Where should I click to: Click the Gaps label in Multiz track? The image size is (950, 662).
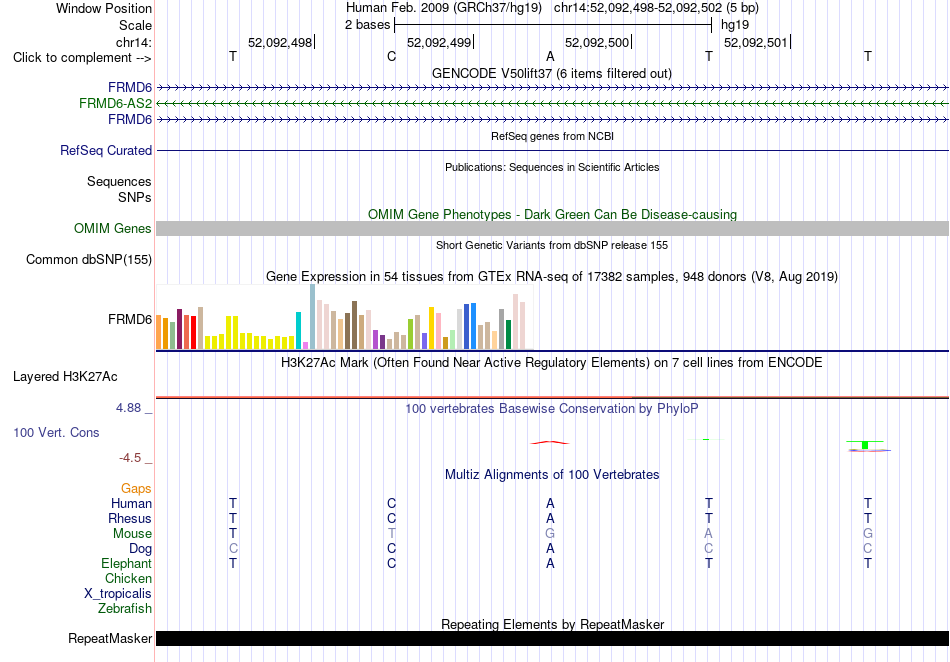coord(136,489)
